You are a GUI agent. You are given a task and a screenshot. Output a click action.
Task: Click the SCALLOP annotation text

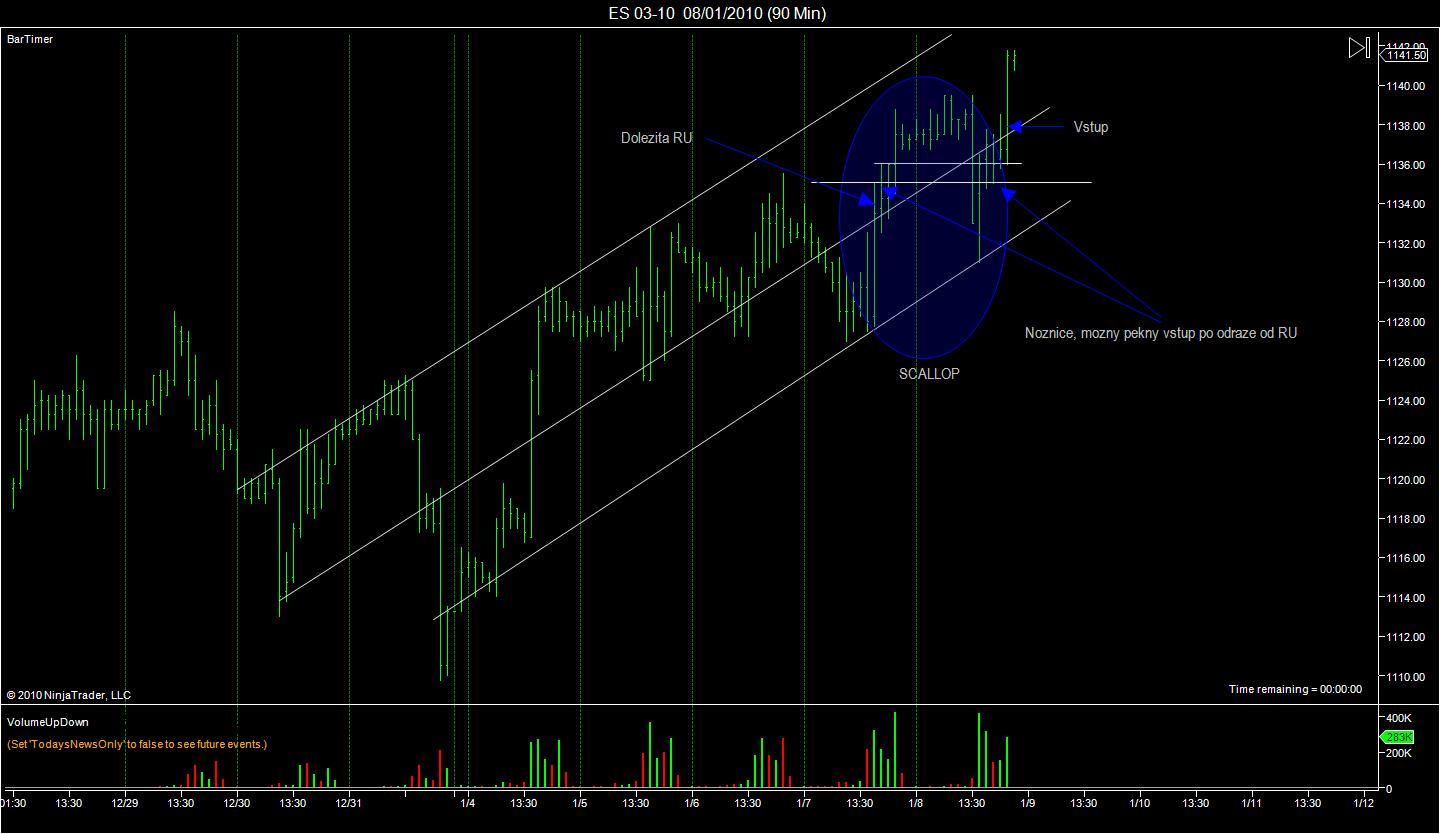tap(929, 374)
